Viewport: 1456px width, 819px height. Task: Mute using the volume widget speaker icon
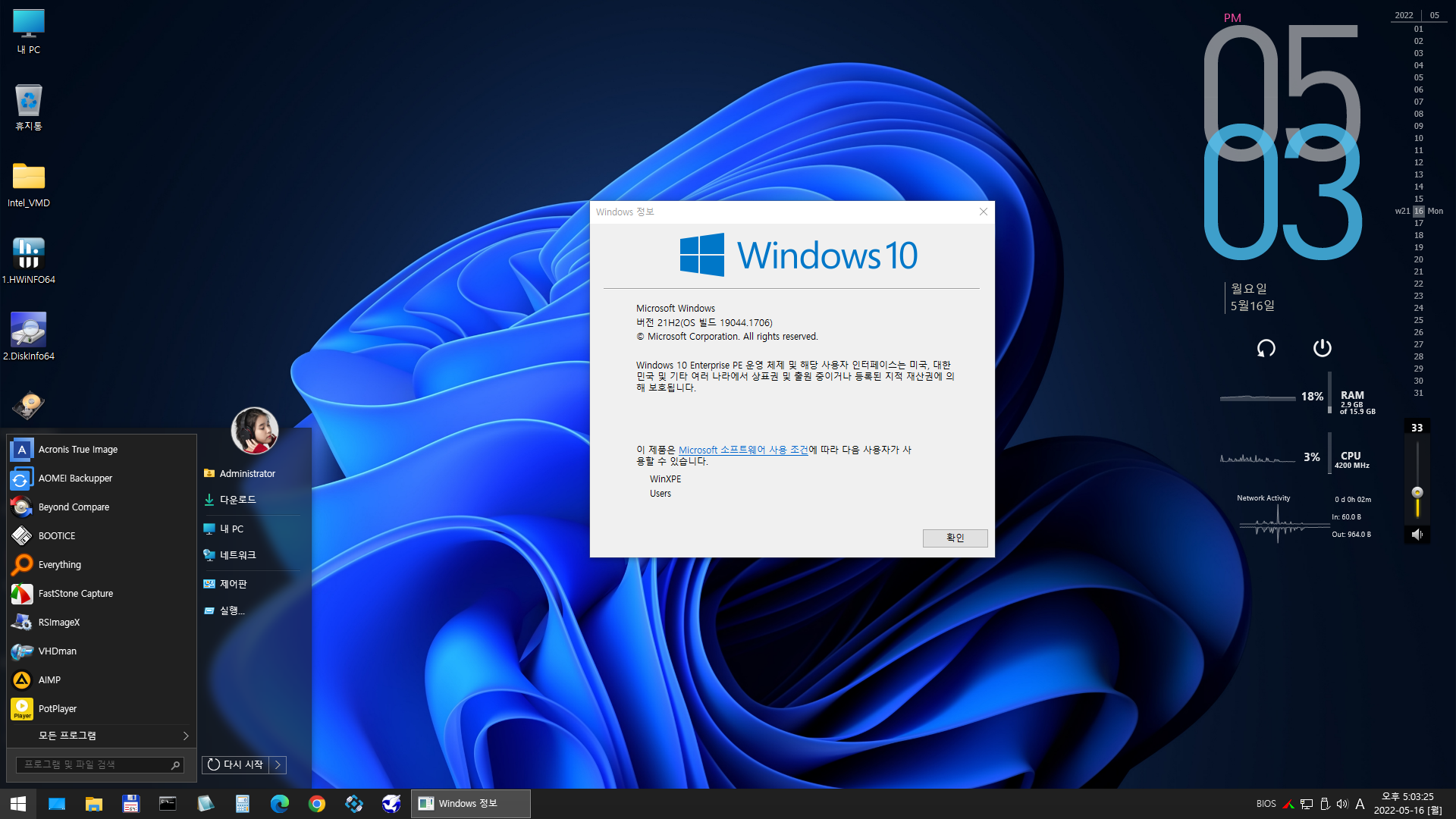[1417, 535]
